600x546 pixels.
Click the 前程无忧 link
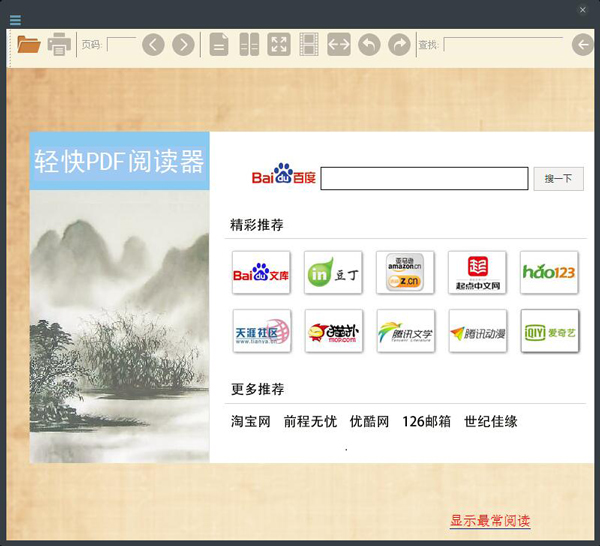coord(310,422)
